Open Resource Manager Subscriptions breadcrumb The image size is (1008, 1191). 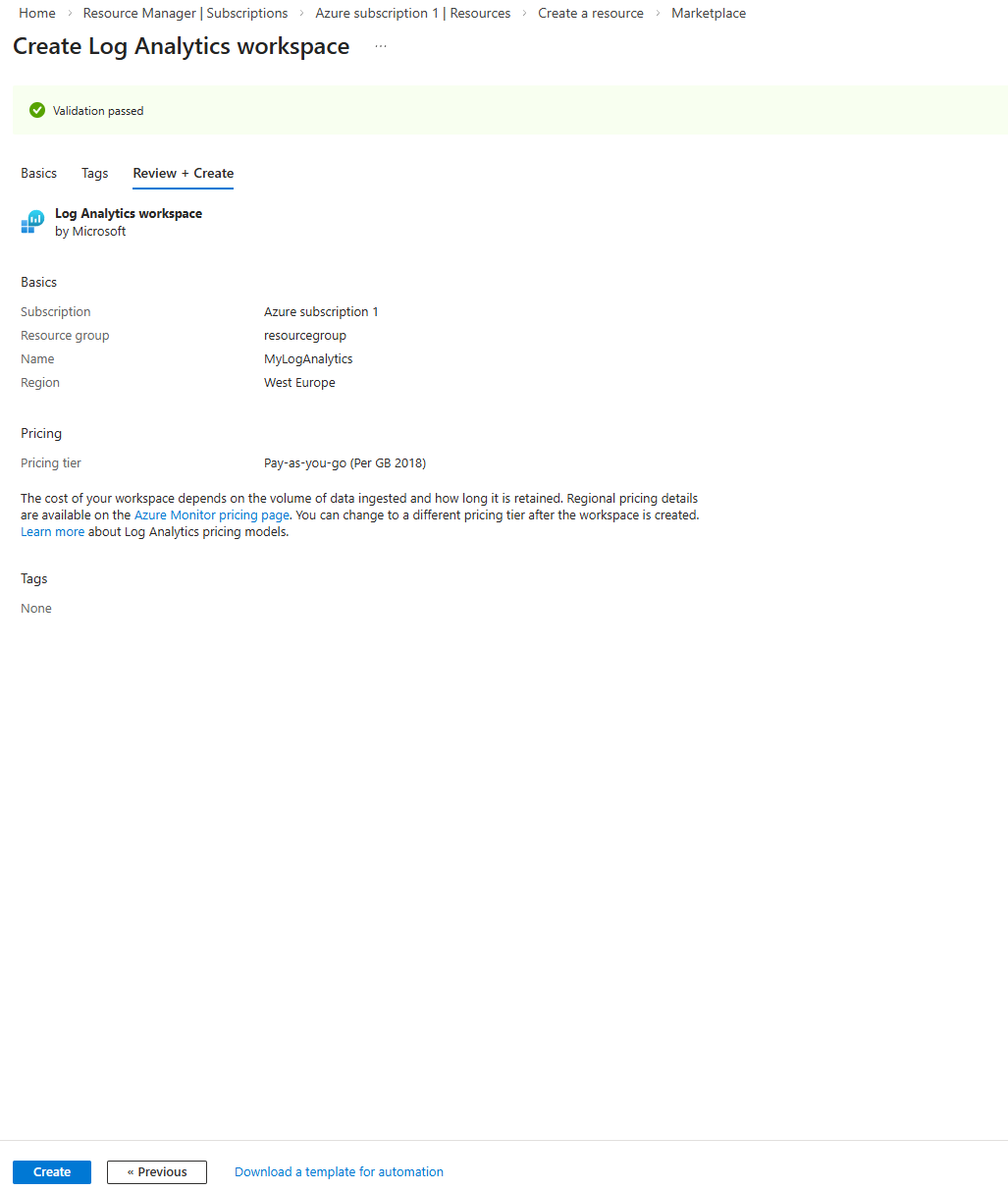(x=185, y=13)
